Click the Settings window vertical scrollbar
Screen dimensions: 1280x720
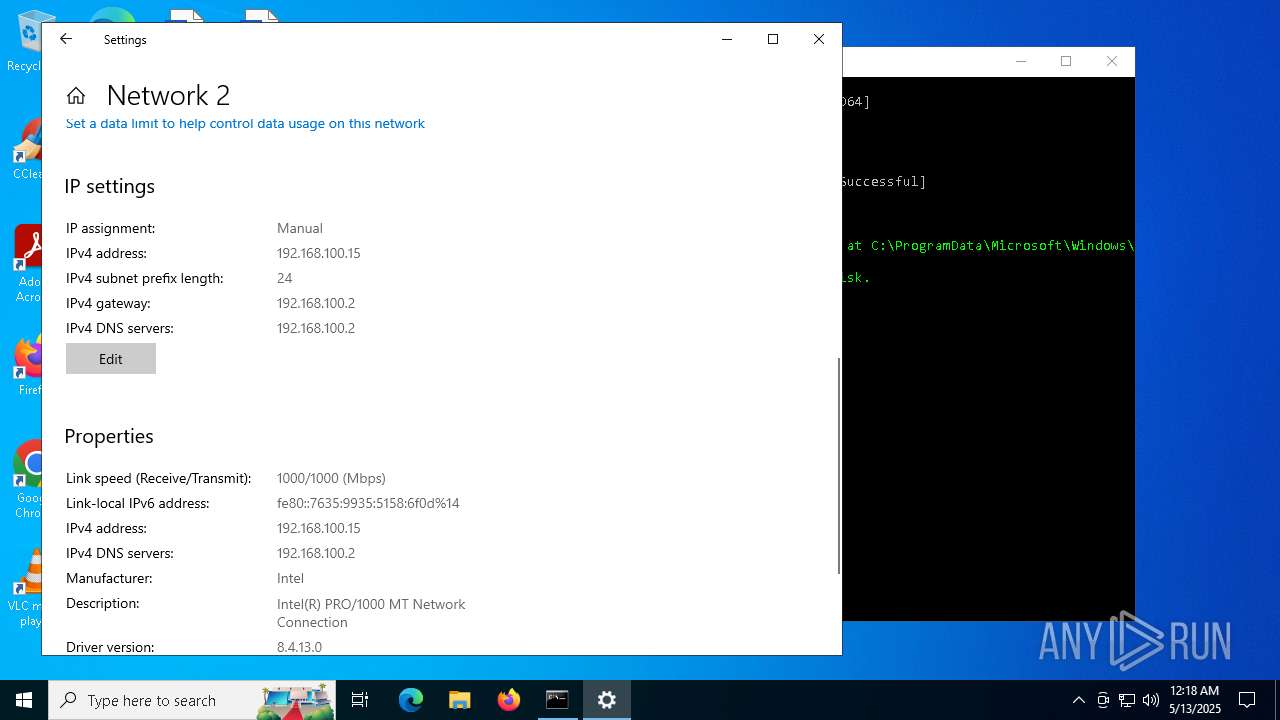(x=838, y=465)
